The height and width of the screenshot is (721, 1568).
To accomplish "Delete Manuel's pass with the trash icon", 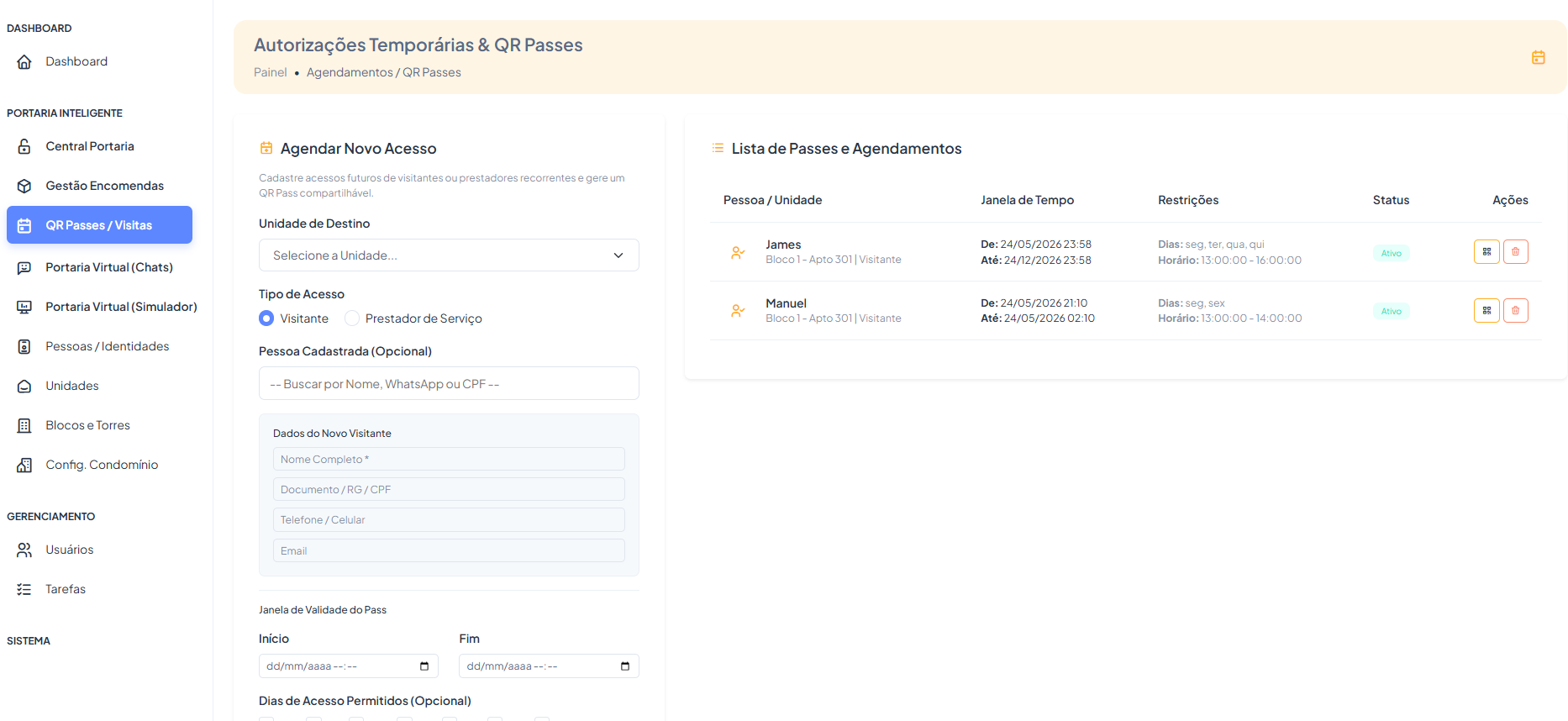I will [1515, 311].
